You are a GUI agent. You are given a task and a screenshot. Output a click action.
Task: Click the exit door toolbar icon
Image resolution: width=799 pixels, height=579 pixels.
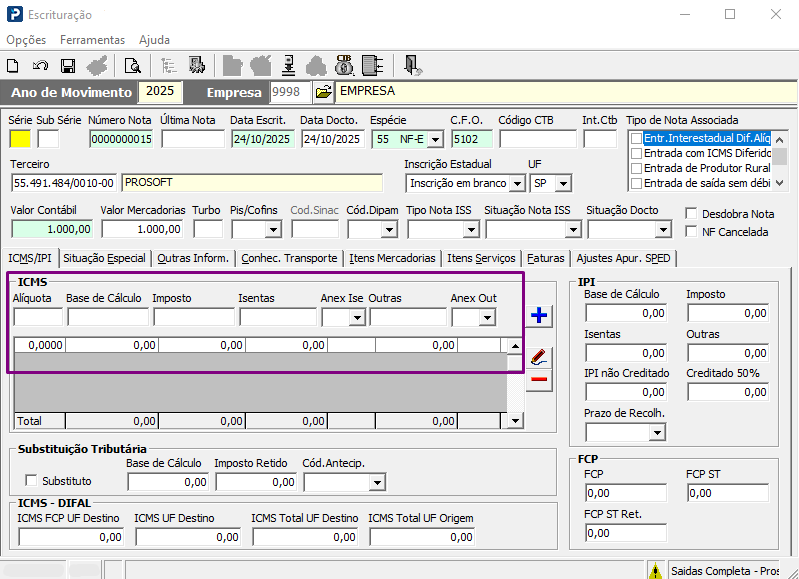click(413, 66)
